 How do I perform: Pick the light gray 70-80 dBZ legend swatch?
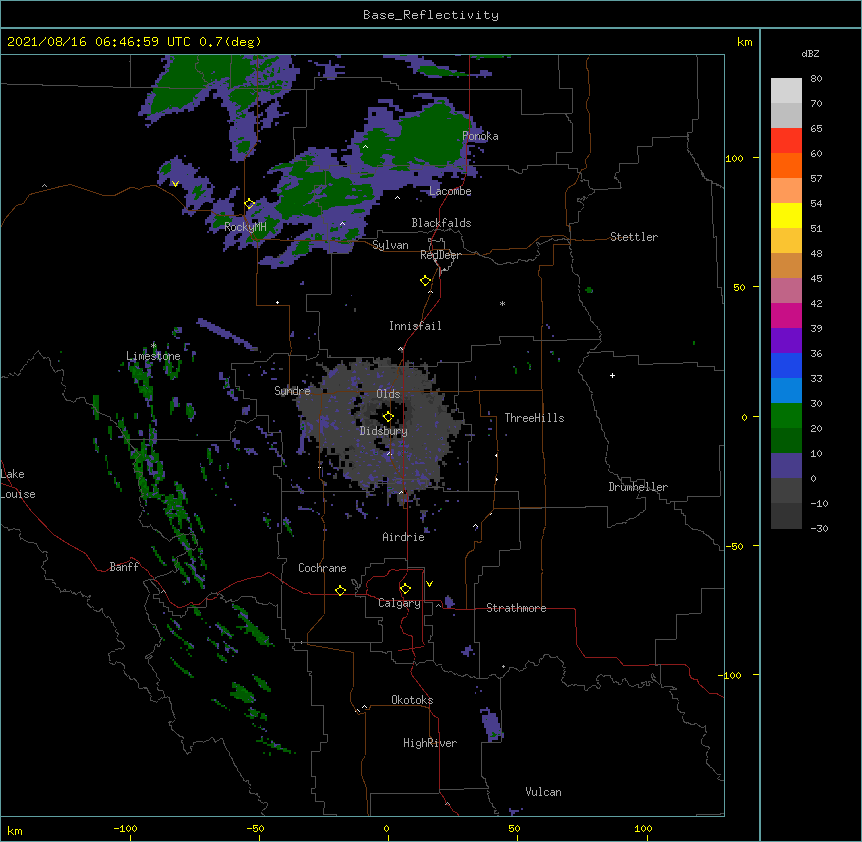click(x=786, y=91)
